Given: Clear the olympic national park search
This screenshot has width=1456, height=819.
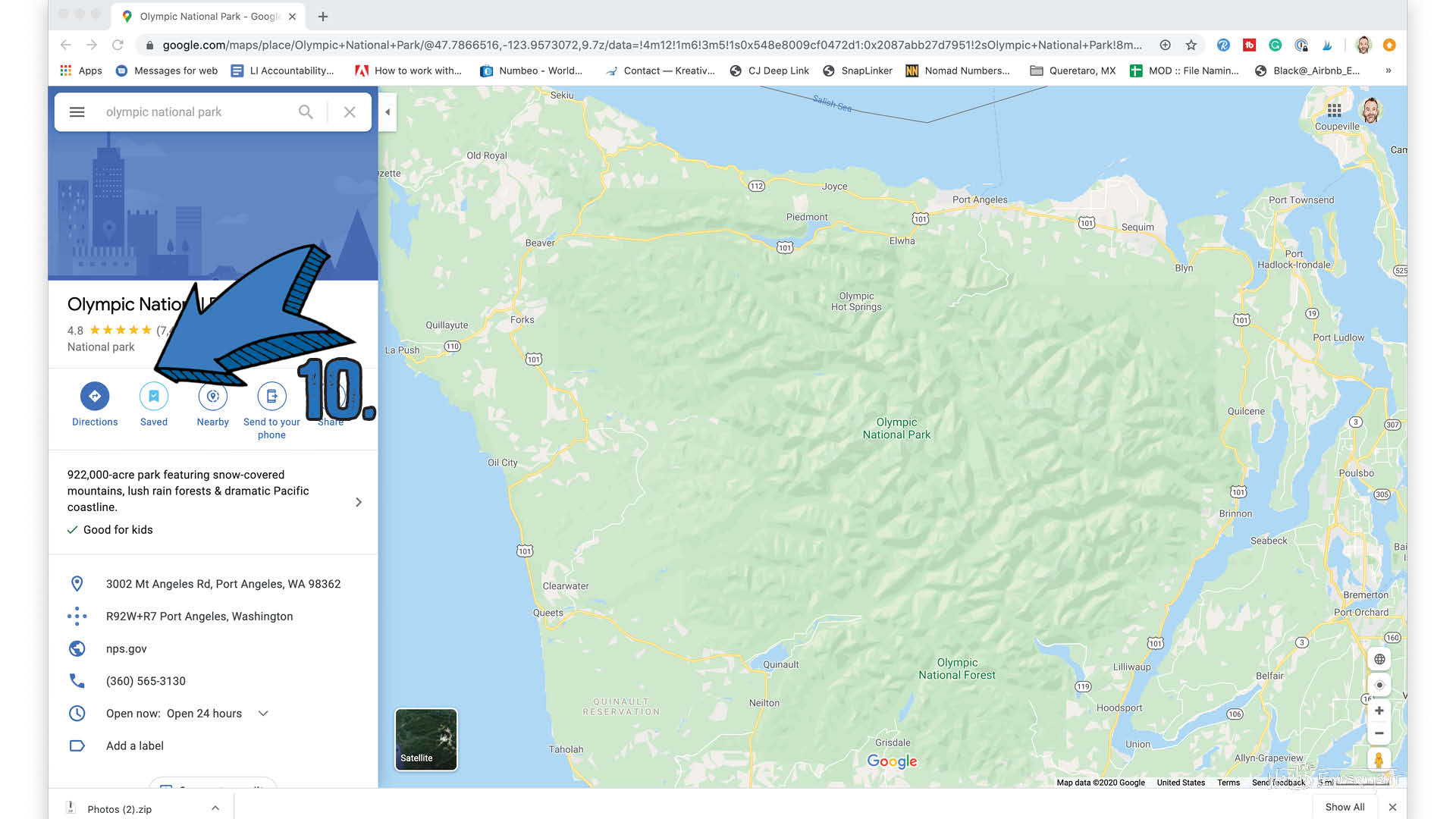Looking at the screenshot, I should (350, 112).
